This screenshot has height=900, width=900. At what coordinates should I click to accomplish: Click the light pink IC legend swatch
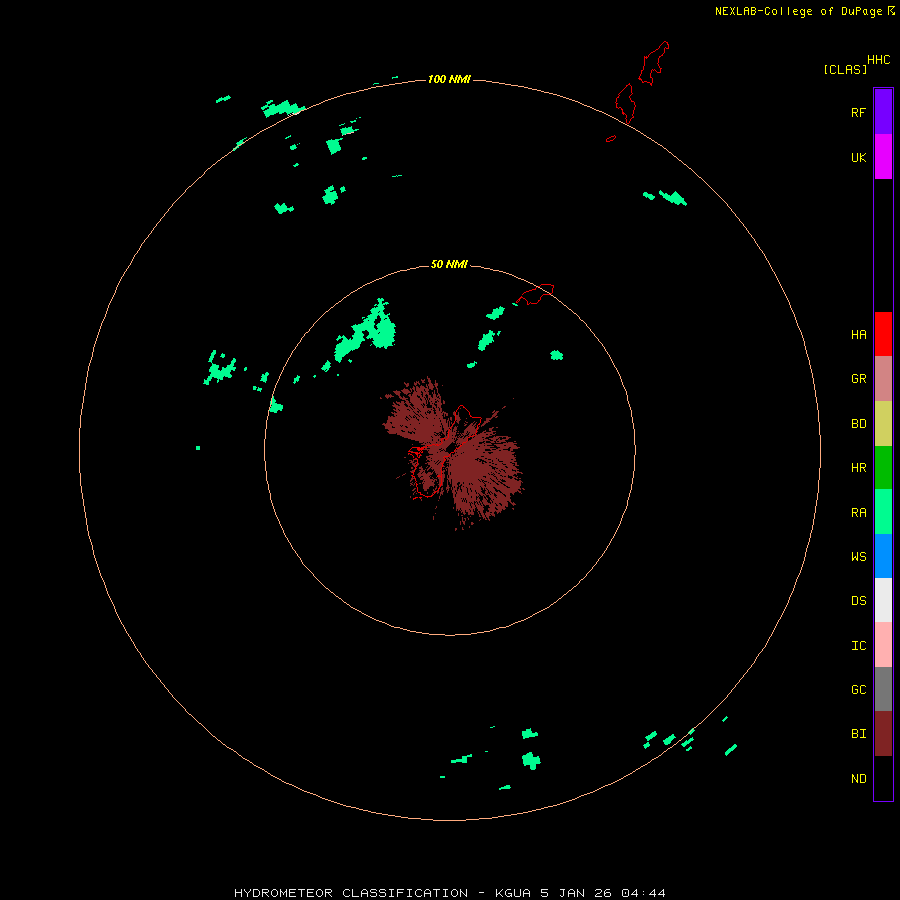coord(883,645)
